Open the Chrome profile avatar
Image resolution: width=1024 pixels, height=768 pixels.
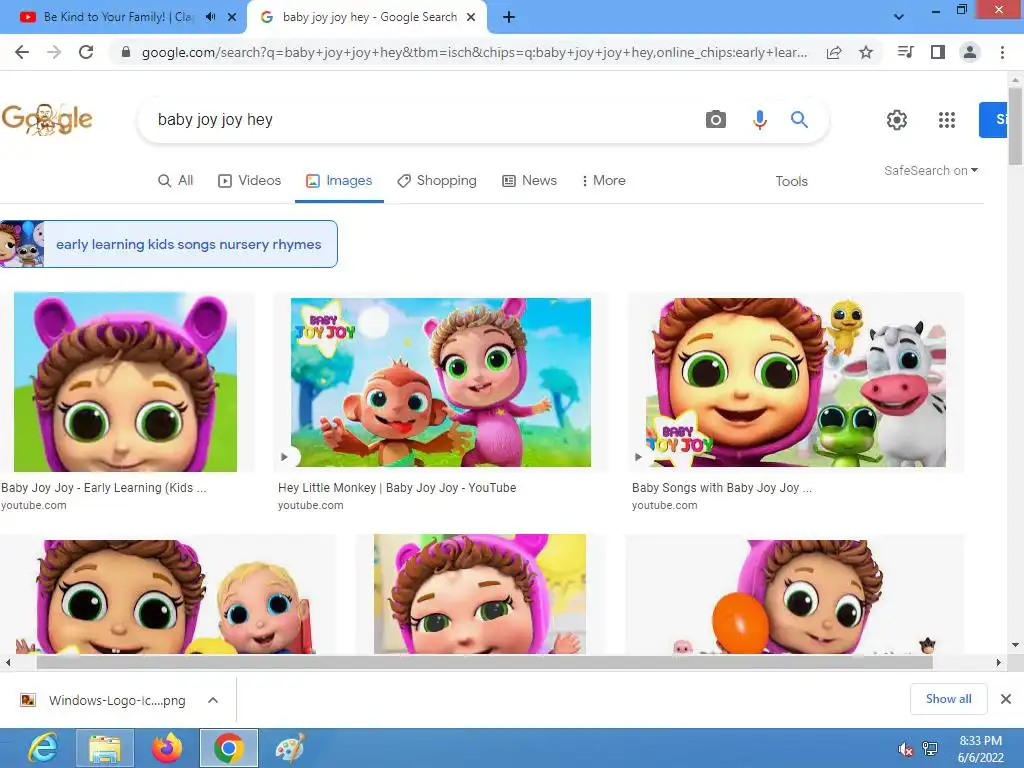pos(970,52)
